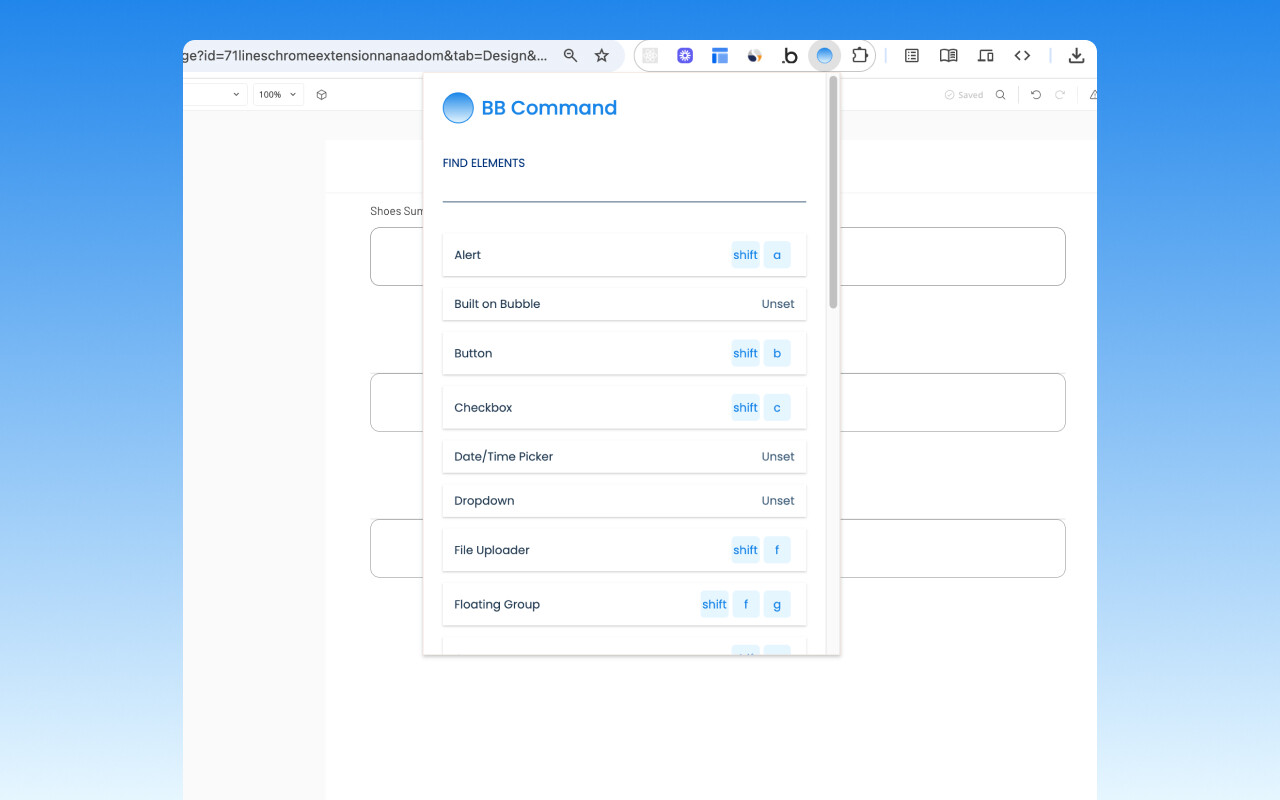1280x800 pixels.
Task: Click the faded grey extension icon in toolbar
Action: (x=650, y=56)
